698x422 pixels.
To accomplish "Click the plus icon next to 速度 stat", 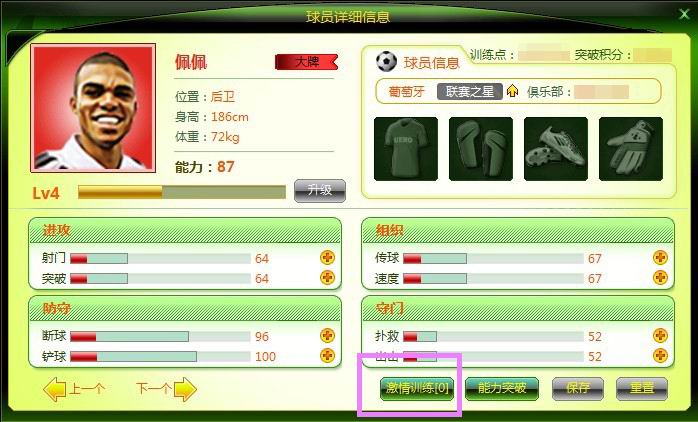I will pos(660,277).
